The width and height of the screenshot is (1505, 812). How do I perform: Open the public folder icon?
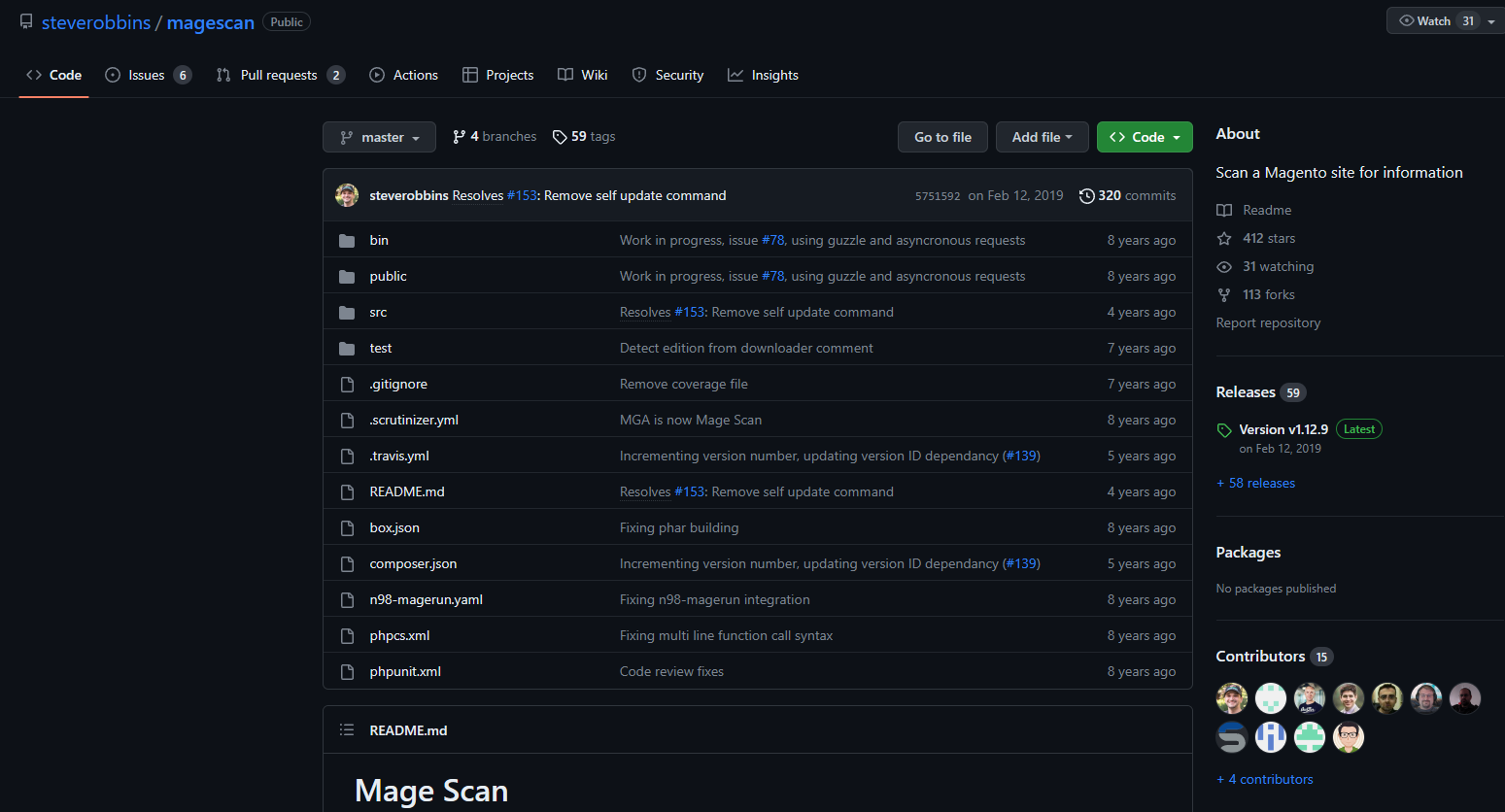(347, 277)
